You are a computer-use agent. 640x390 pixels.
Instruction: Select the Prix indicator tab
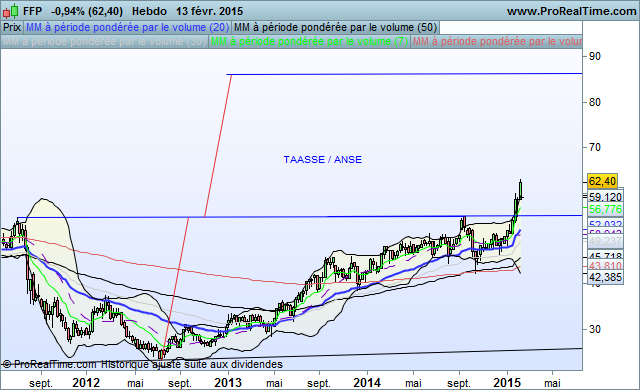tap(12, 27)
